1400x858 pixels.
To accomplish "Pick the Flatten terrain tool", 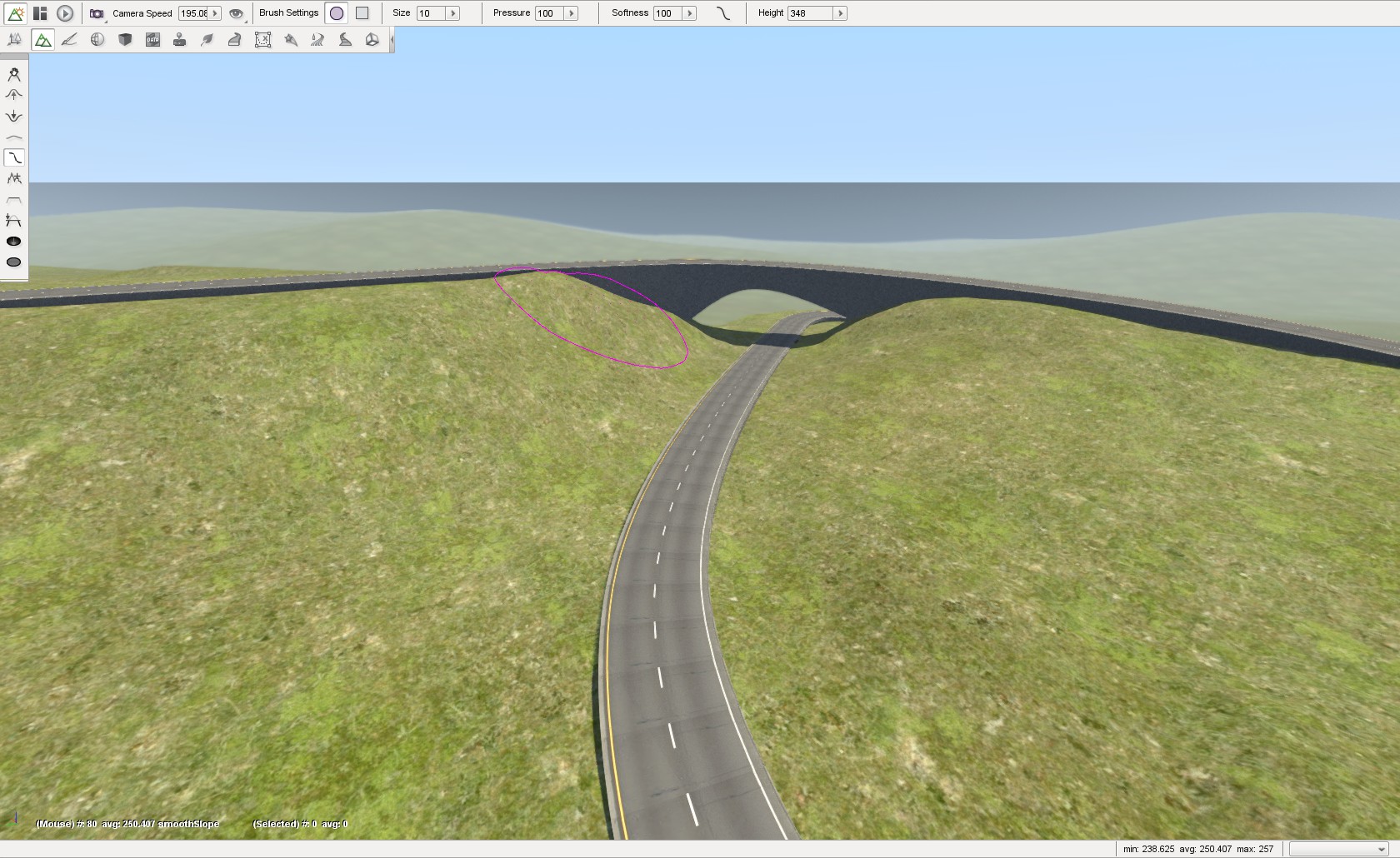I will pyautogui.click(x=13, y=200).
